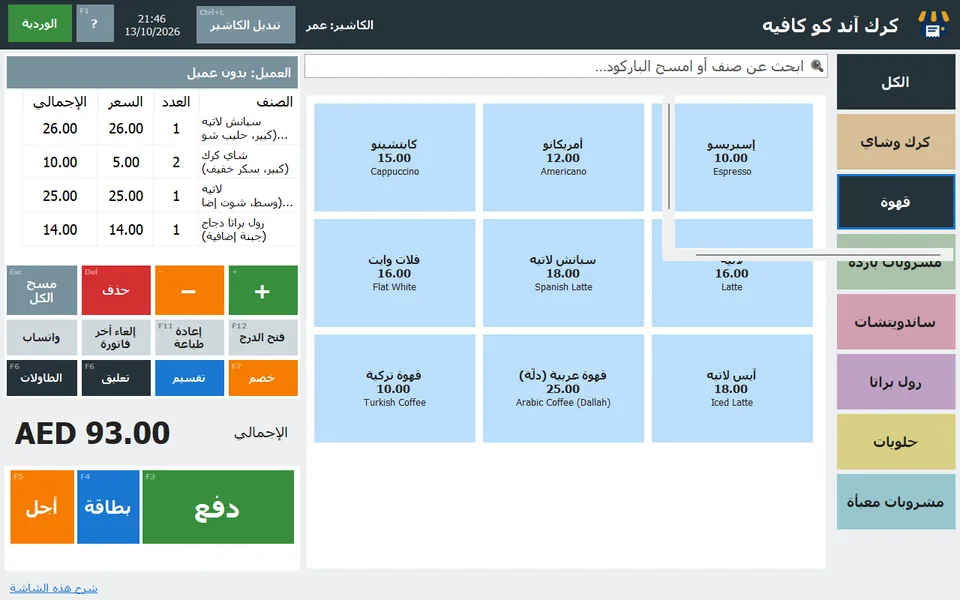The image size is (960, 600).
Task: Click the العميل: بدون عميل customer bar
Action: pos(152,72)
